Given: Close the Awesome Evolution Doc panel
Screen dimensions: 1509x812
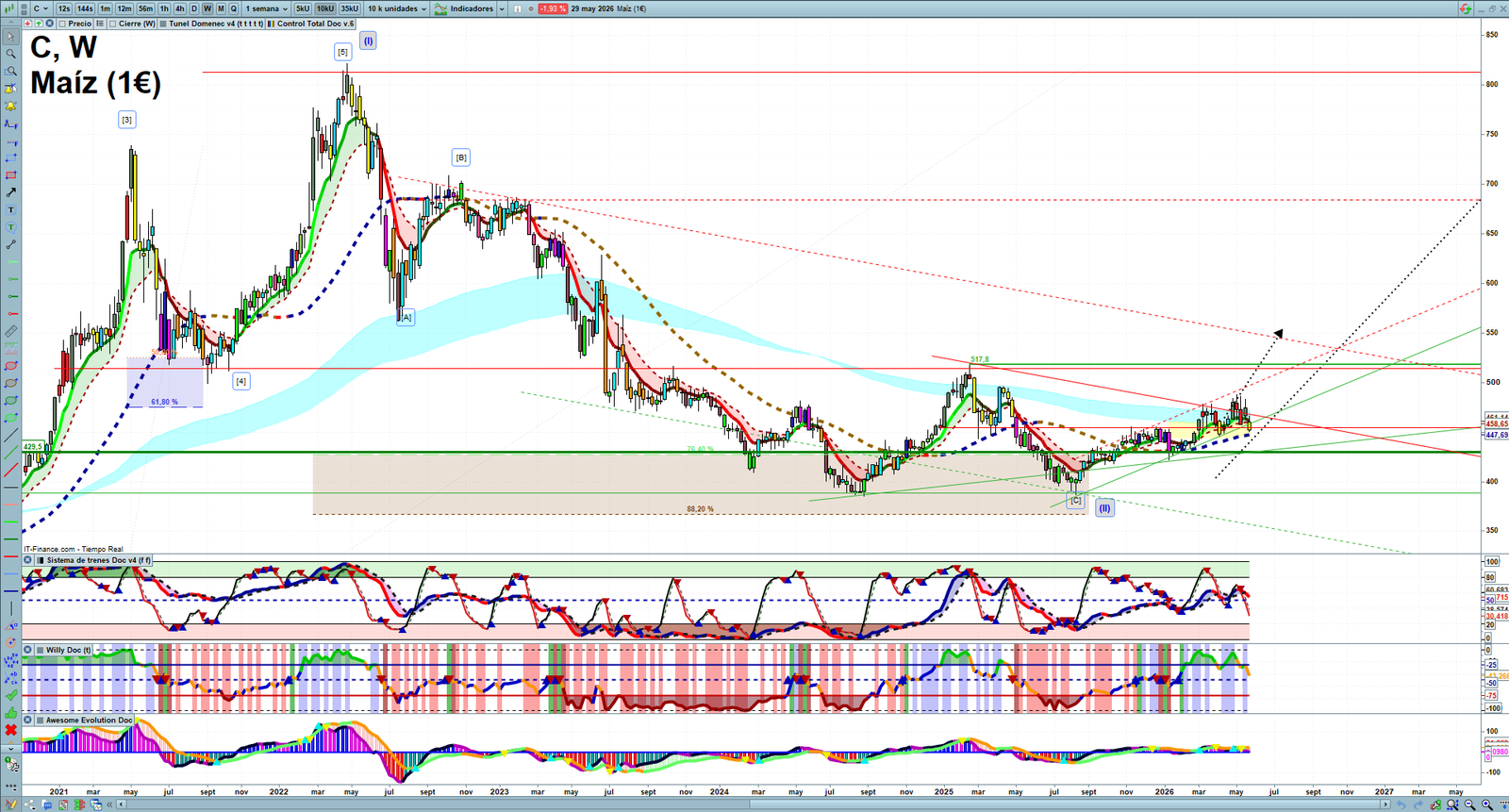Looking at the screenshot, I should tap(27, 720).
